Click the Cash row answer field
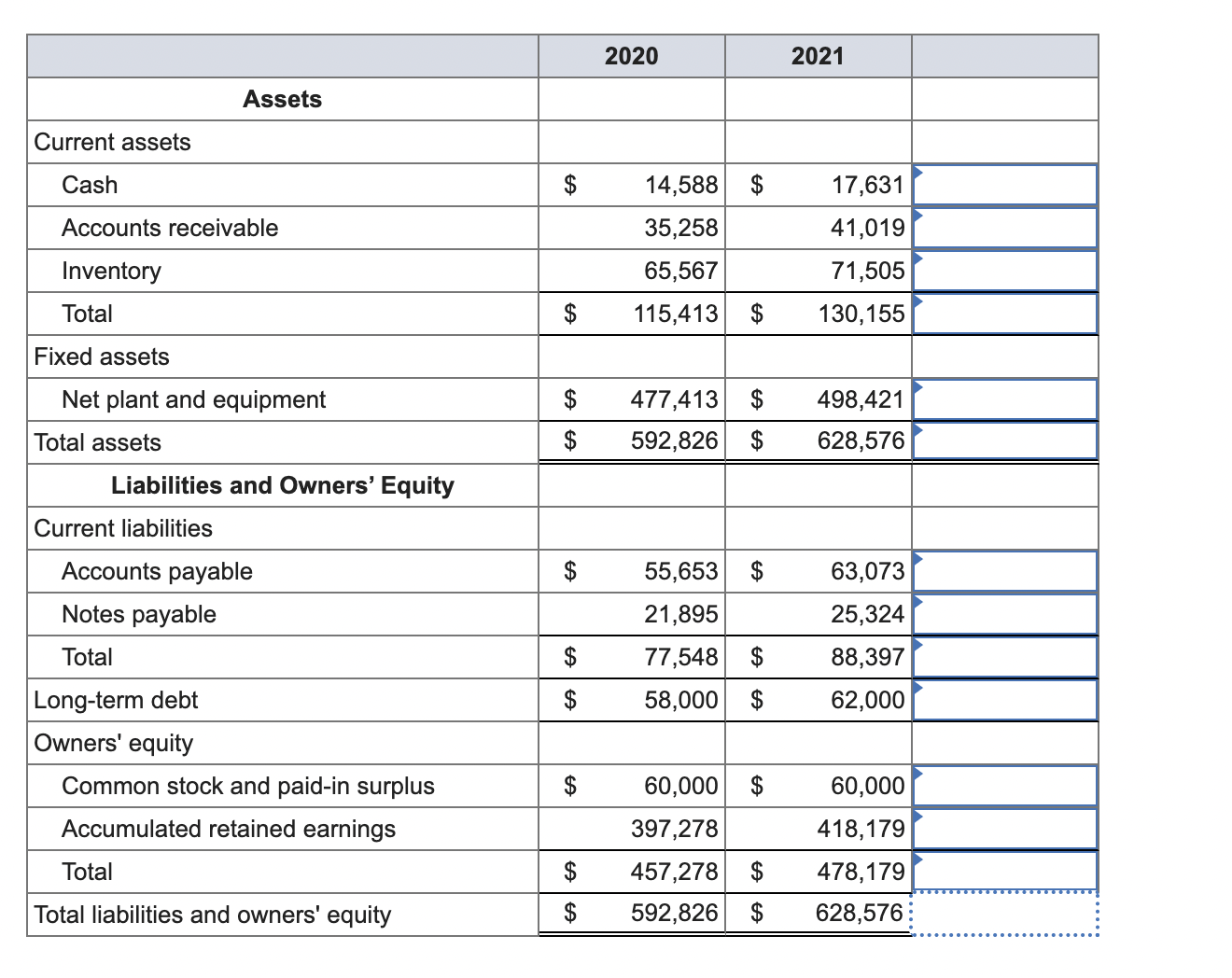The width and height of the screenshot is (1232, 978). (1005, 185)
